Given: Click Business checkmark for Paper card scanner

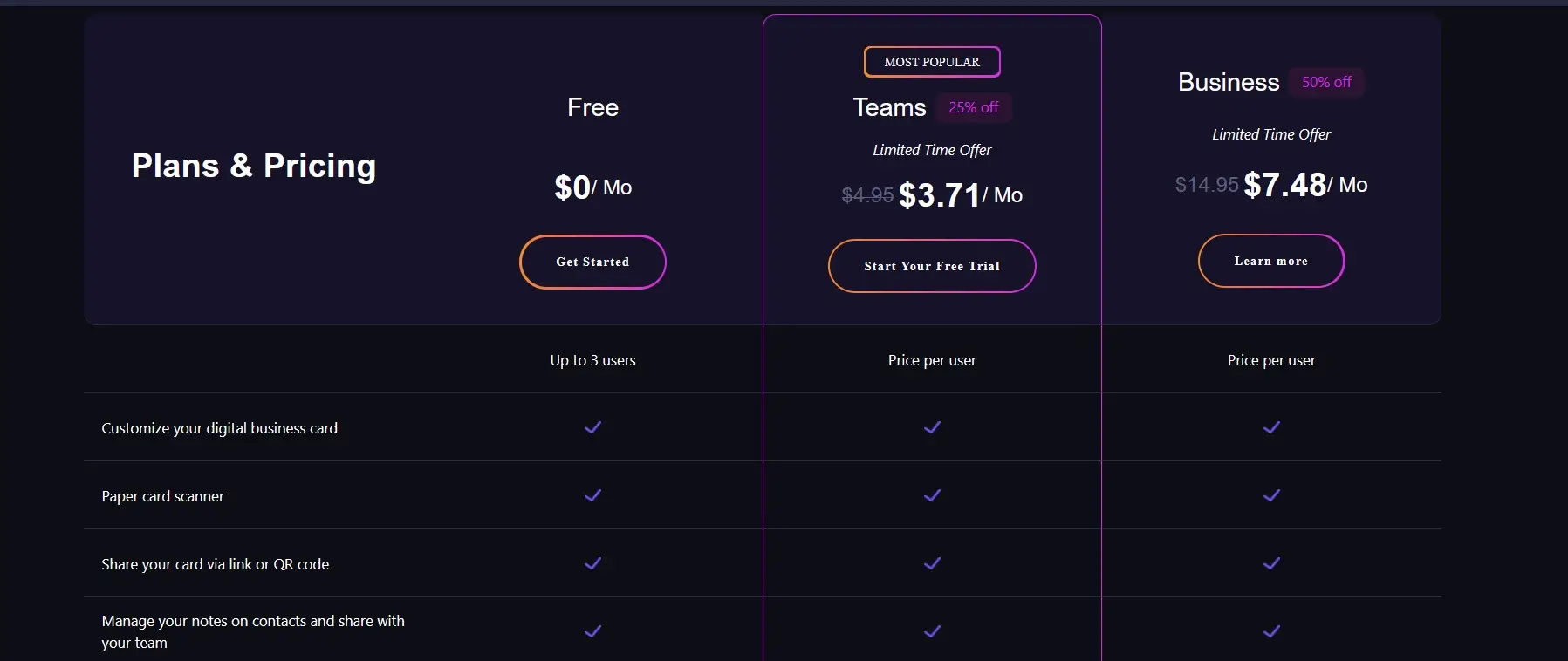Looking at the screenshot, I should coord(1271,495).
